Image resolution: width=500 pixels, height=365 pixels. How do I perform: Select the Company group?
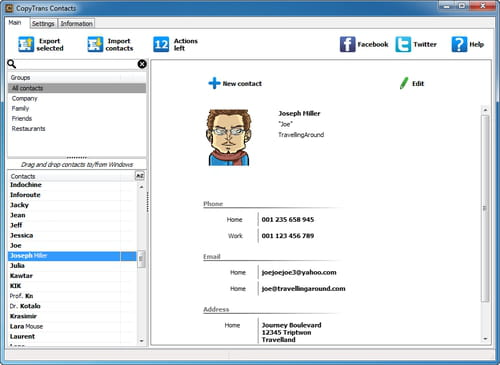click(x=77, y=98)
